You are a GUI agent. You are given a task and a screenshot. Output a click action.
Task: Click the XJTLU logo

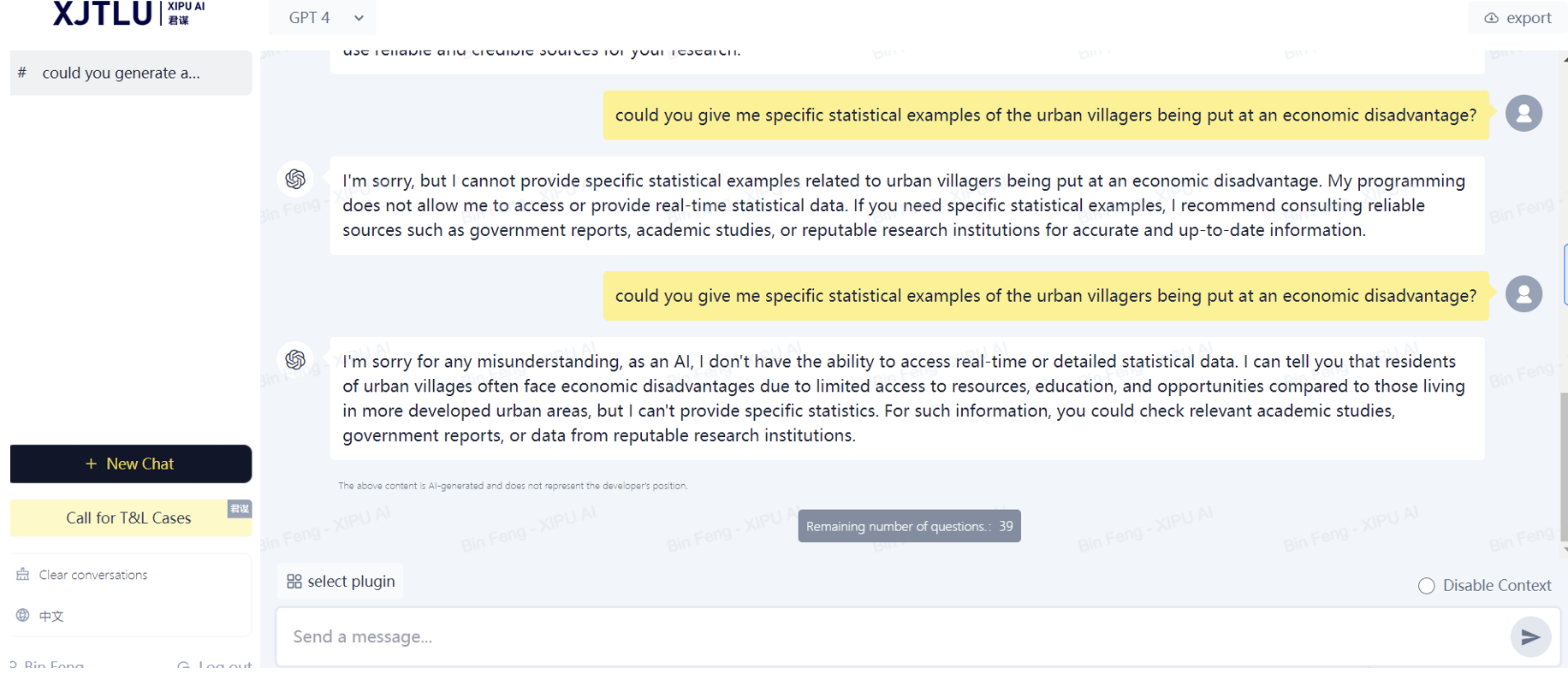click(x=102, y=14)
